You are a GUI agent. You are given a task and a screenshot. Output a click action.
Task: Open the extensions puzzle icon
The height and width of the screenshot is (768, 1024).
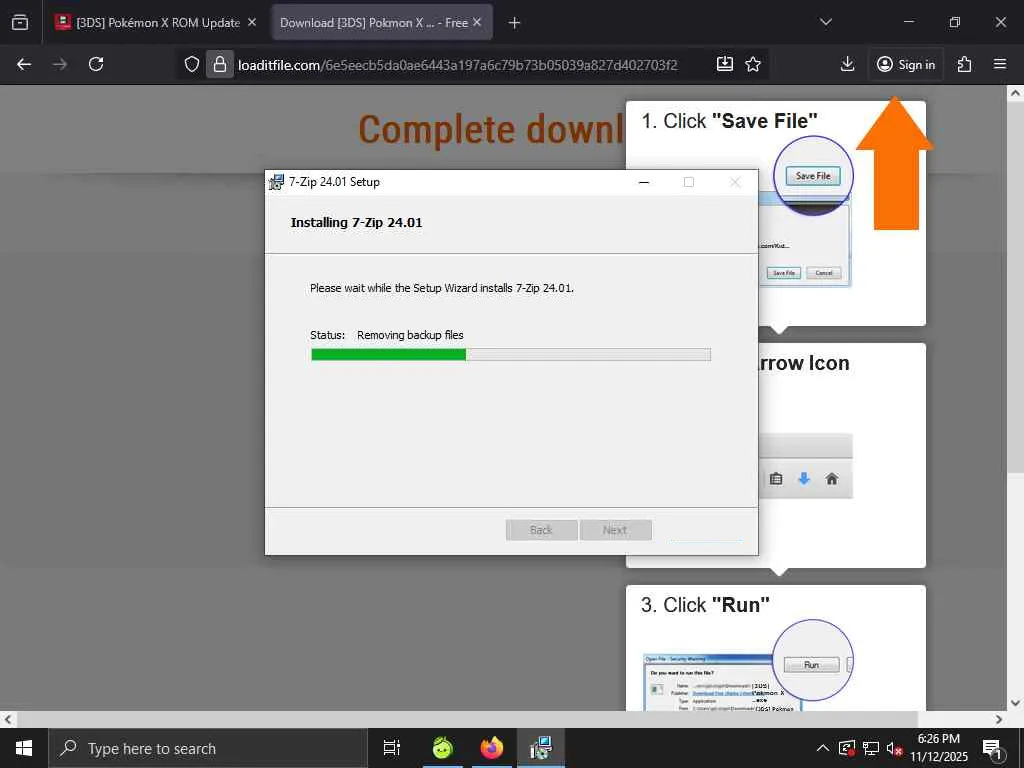coord(964,64)
